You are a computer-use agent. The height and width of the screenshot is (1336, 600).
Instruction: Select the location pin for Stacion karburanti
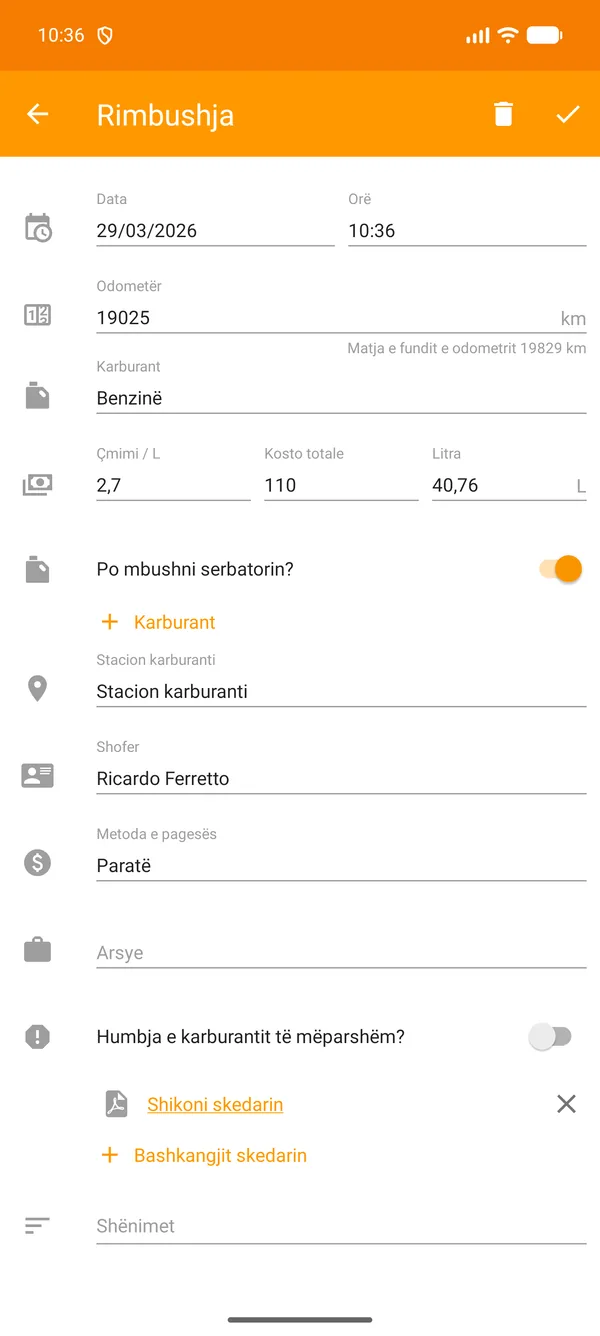[37, 688]
